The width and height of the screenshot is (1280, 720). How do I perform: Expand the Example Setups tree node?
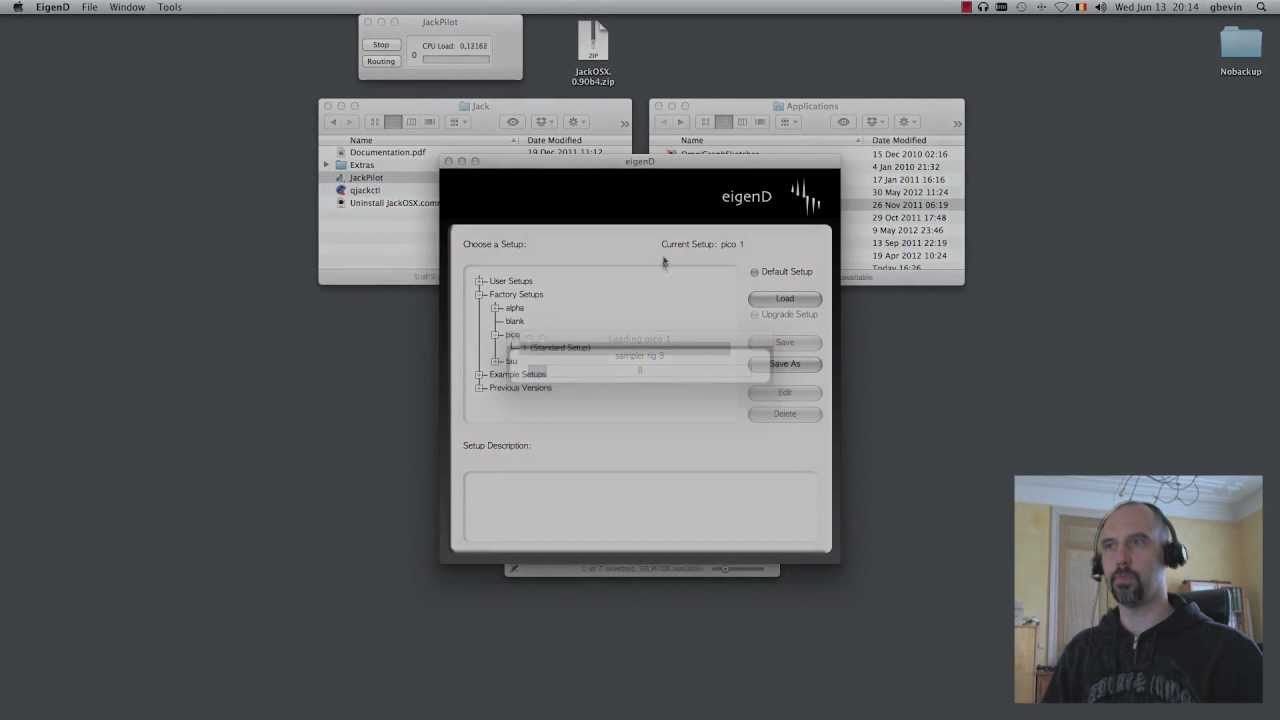pos(480,375)
